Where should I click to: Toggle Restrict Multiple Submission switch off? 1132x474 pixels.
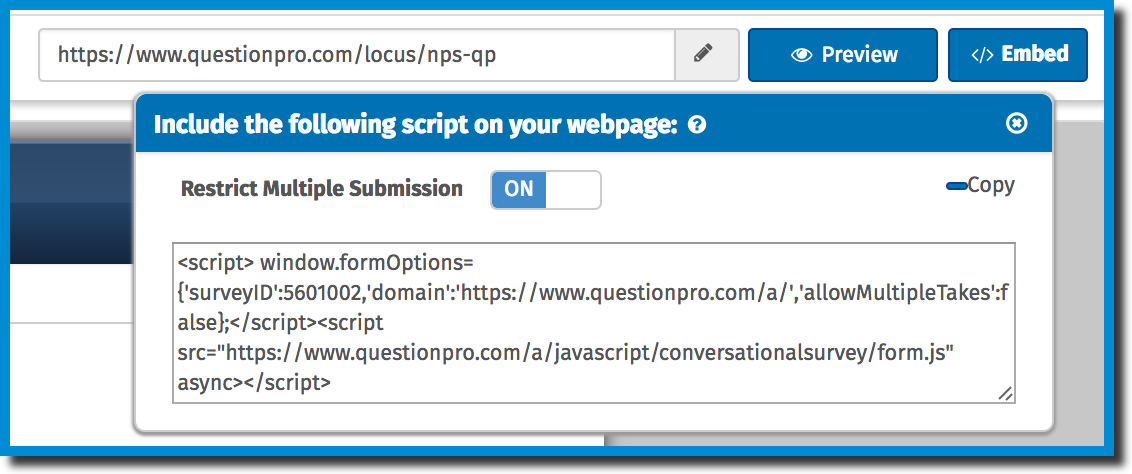pyautogui.click(x=546, y=190)
